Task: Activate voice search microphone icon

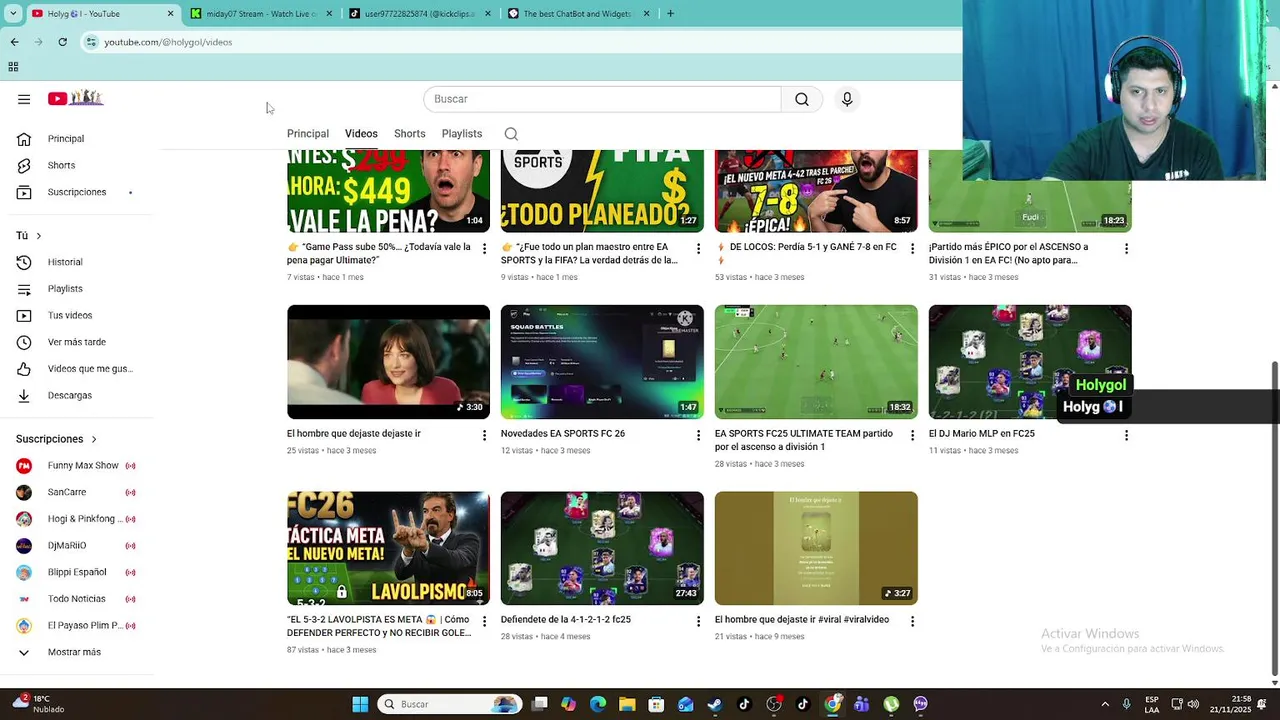Action: pos(847,99)
